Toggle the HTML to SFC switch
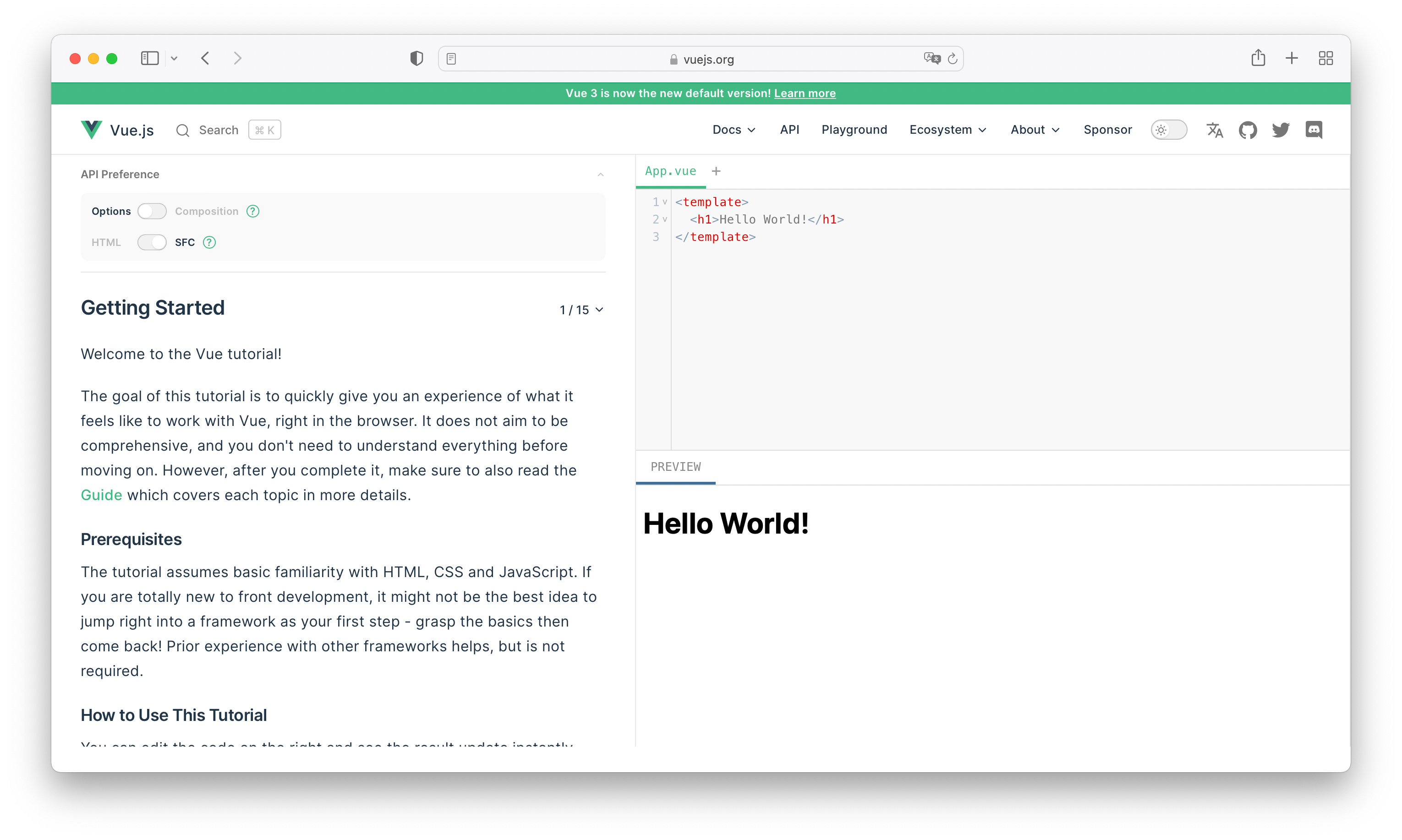This screenshot has height=840, width=1402. point(152,242)
